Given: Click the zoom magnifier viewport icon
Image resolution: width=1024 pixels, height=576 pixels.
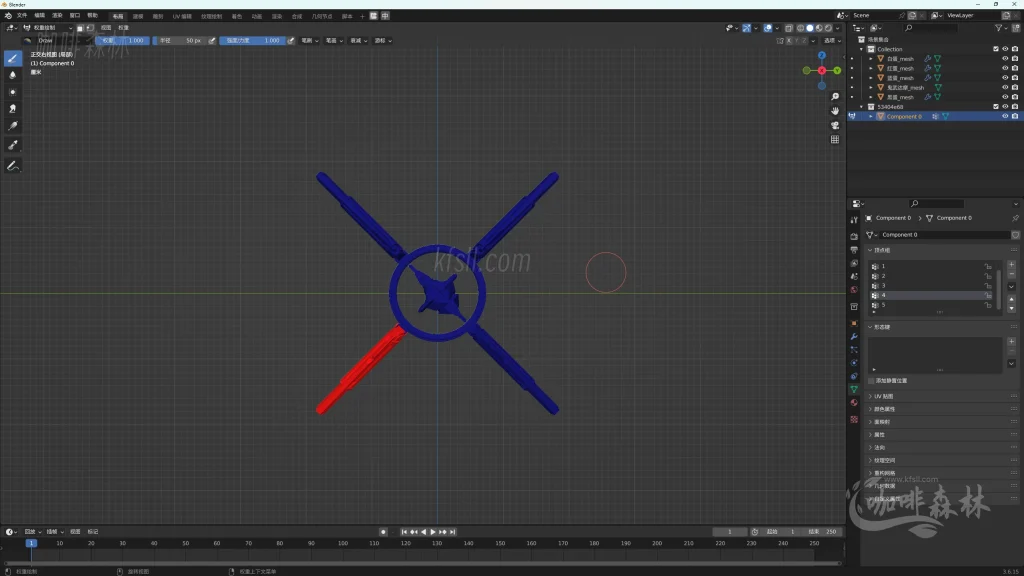Looking at the screenshot, I should click(x=835, y=97).
